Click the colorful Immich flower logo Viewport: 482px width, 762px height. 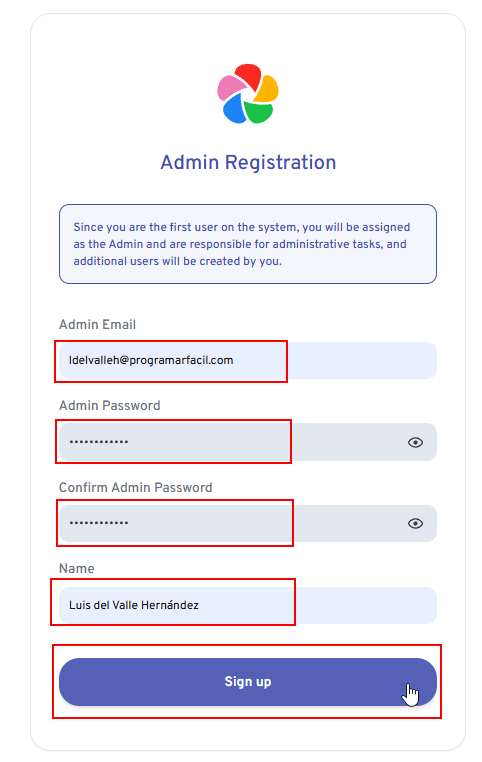248,93
